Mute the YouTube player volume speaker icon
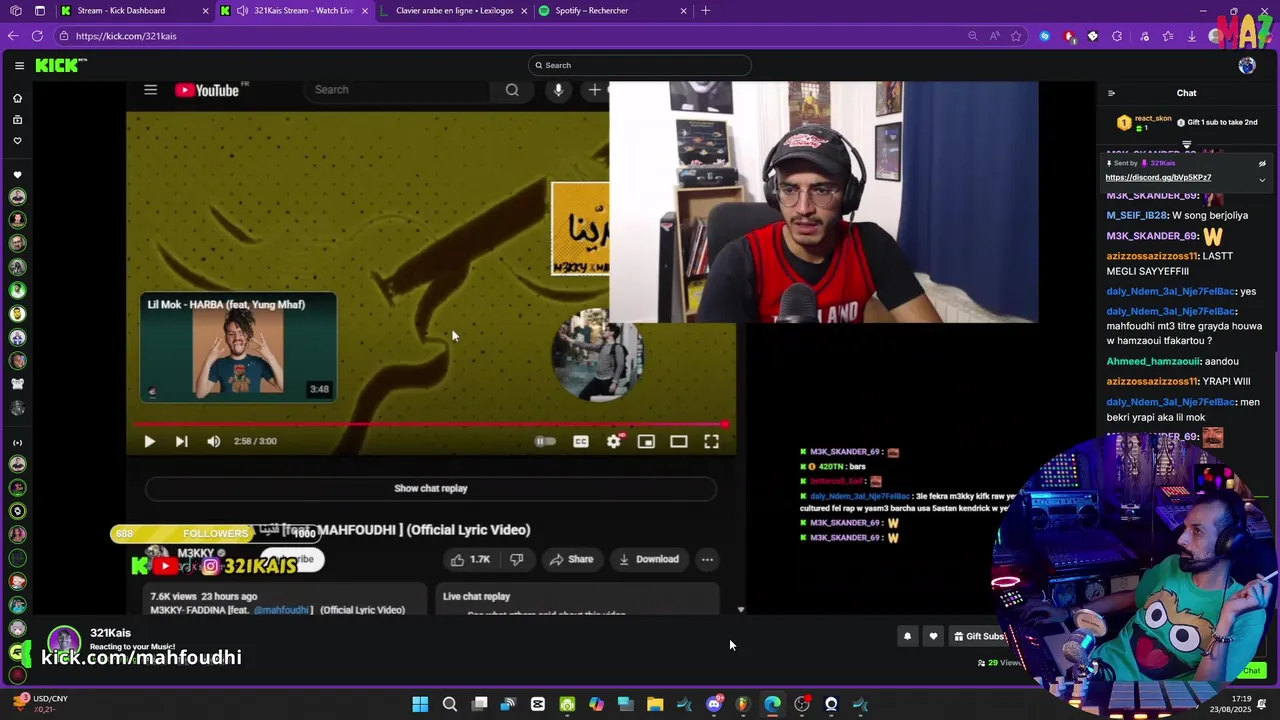1280x720 pixels. tap(213, 441)
